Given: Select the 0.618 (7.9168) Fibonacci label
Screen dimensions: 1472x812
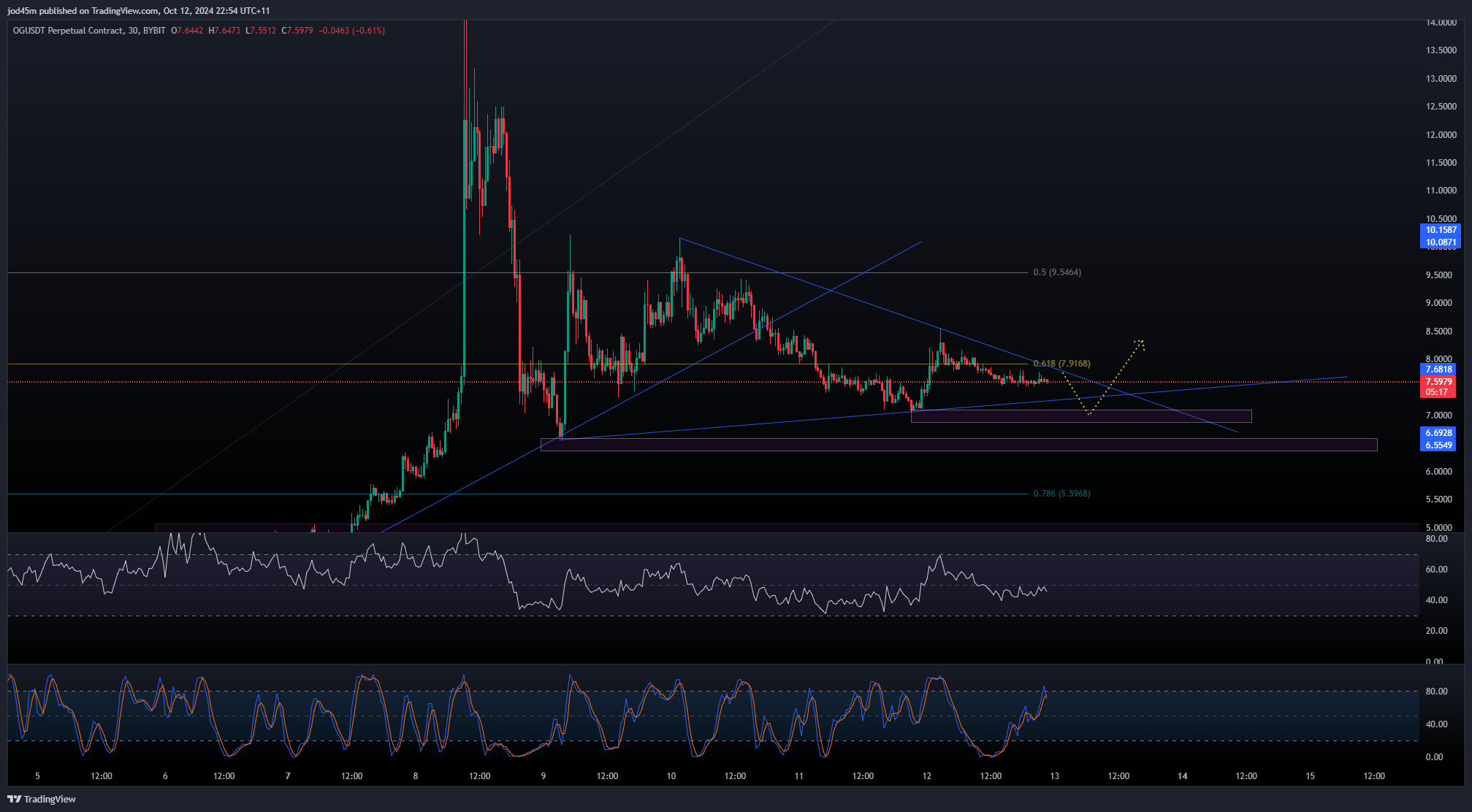Looking at the screenshot, I should coord(1061,364).
